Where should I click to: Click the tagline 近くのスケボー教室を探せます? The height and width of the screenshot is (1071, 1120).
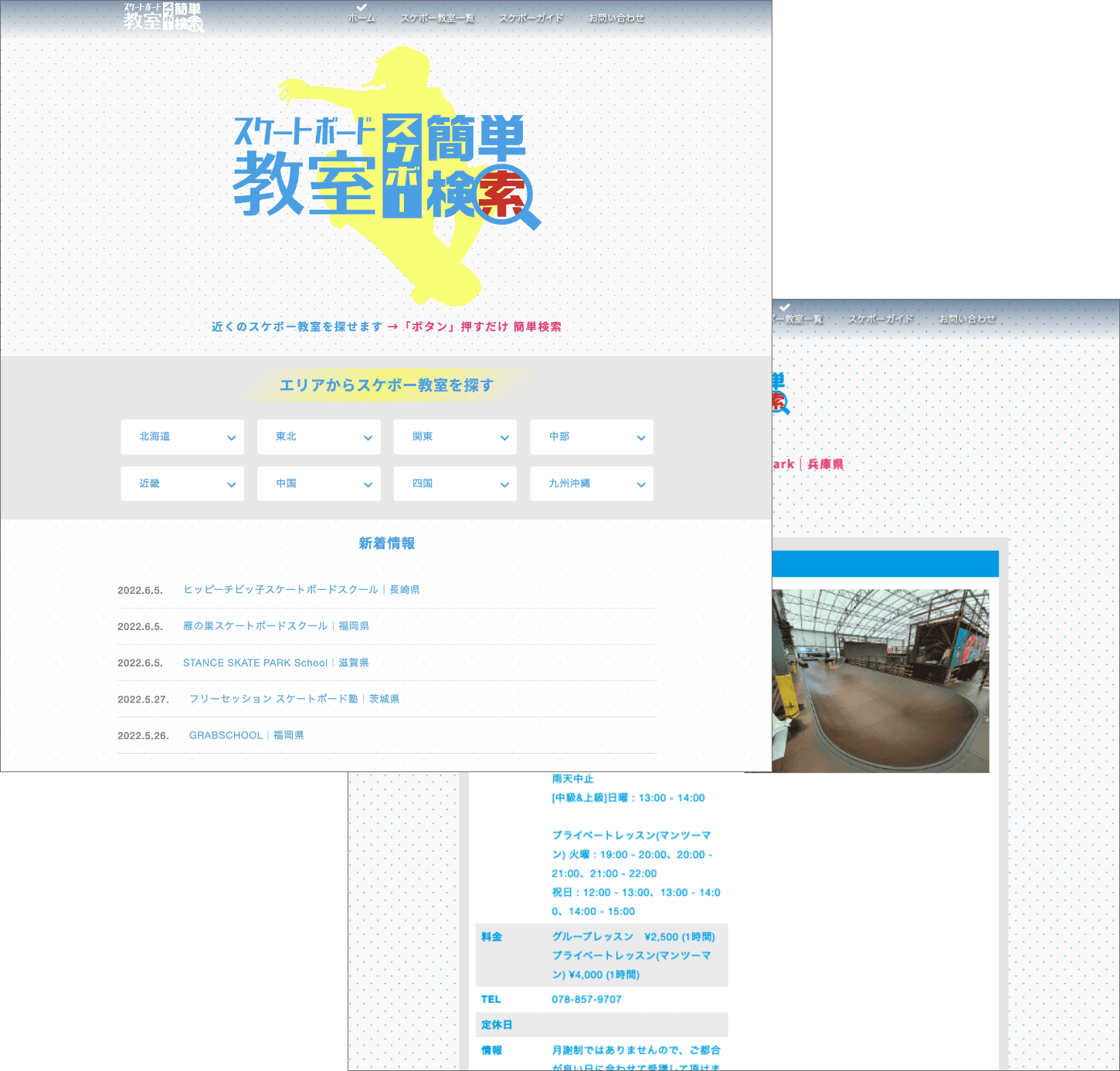297,327
